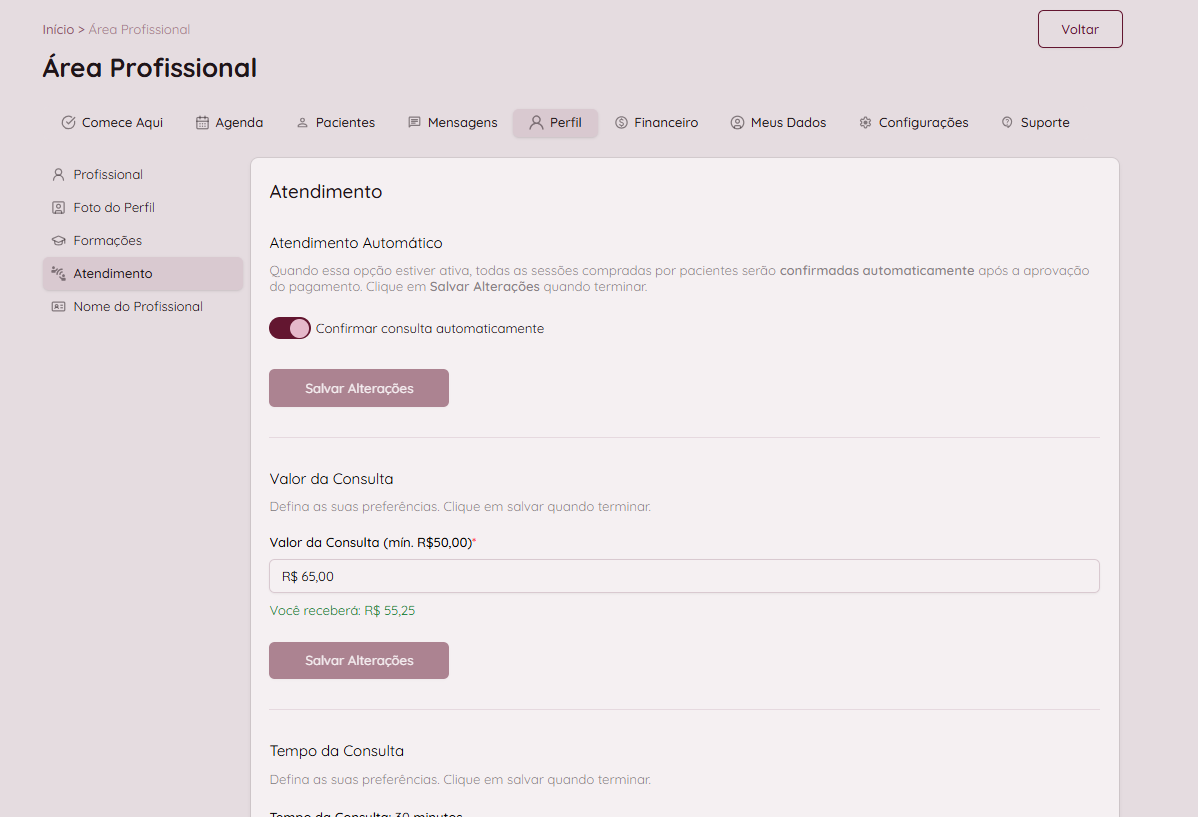The image size is (1198, 817).
Task: Click the person icon next to Pacientes
Action: pyautogui.click(x=302, y=123)
